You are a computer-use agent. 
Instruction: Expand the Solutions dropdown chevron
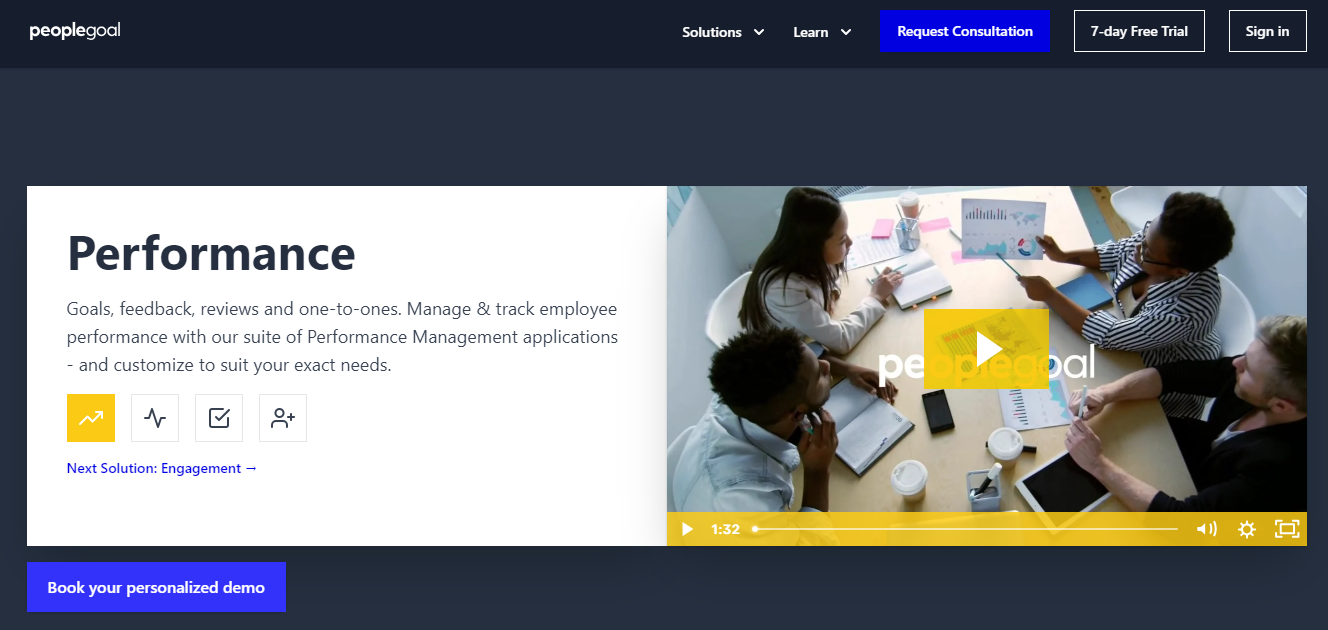(758, 31)
